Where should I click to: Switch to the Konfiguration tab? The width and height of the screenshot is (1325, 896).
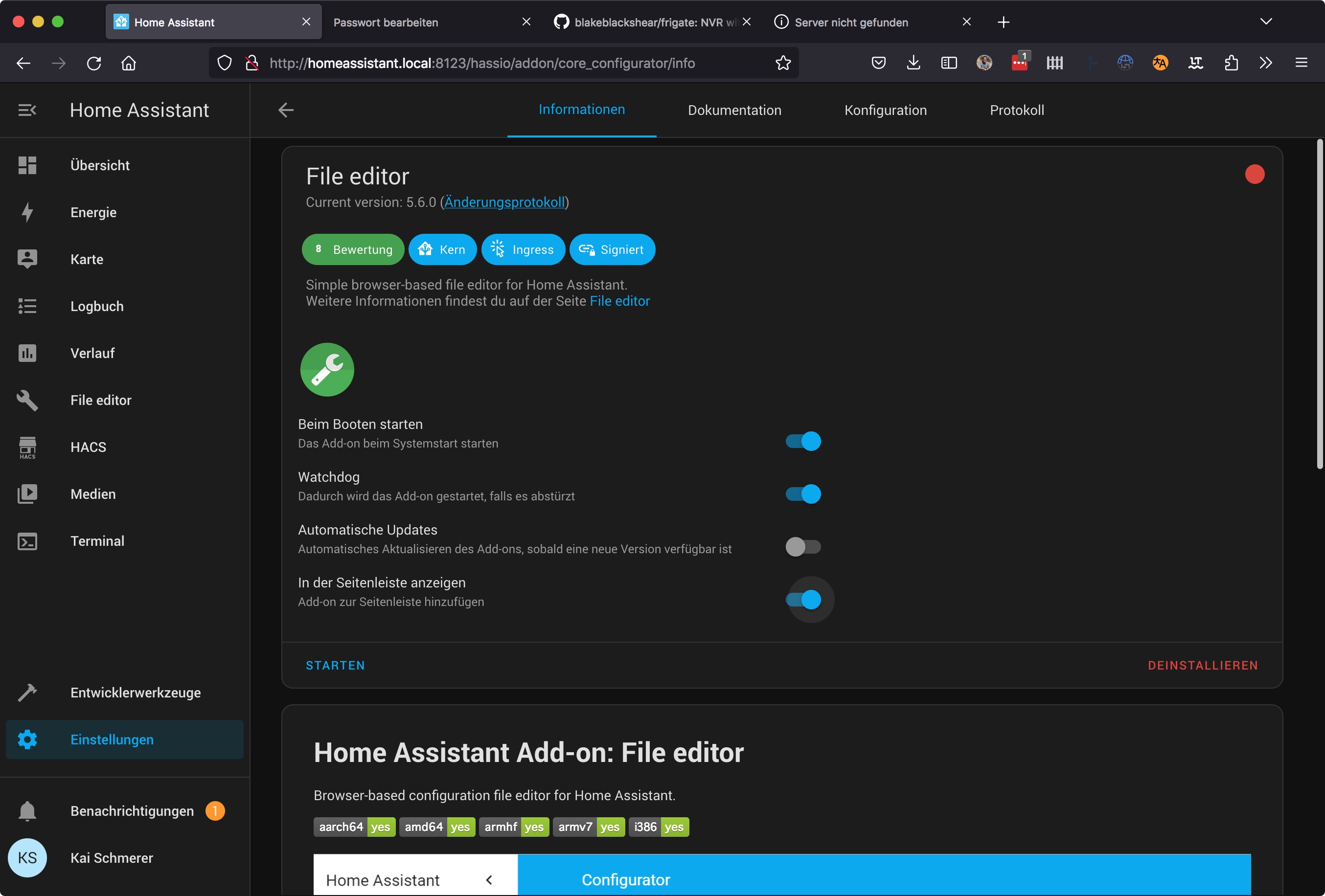point(885,110)
